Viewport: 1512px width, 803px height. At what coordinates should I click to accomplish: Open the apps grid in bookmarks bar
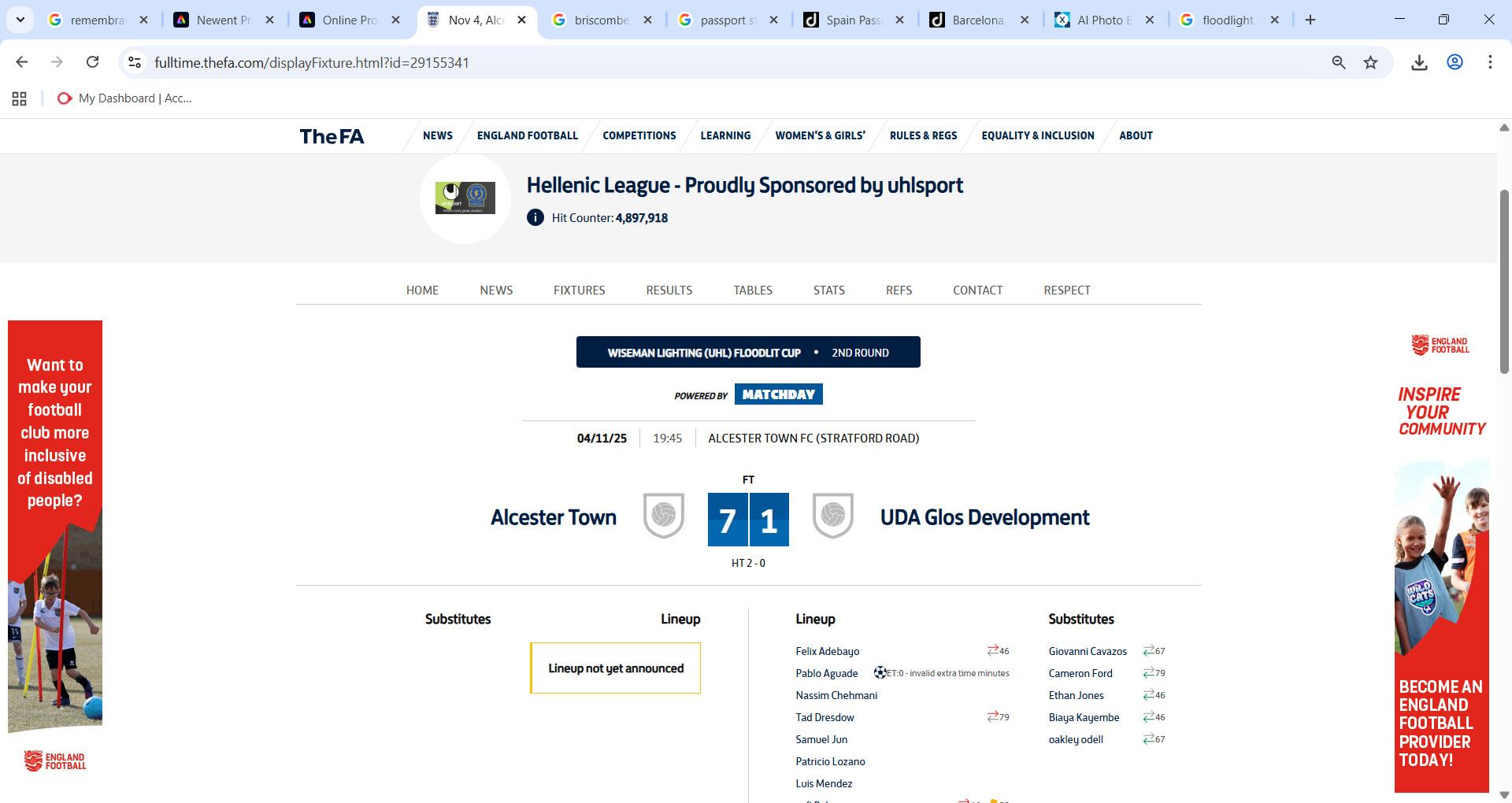(x=20, y=98)
